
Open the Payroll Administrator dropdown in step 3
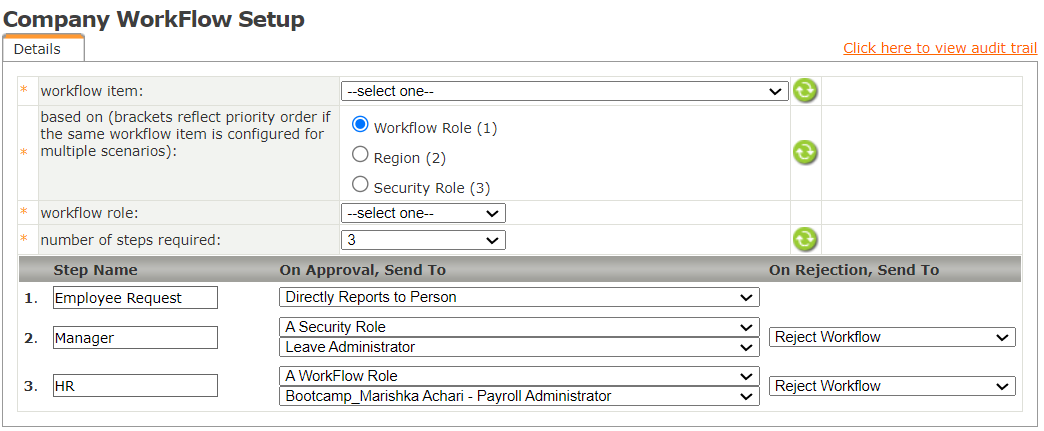pyautogui.click(x=519, y=396)
